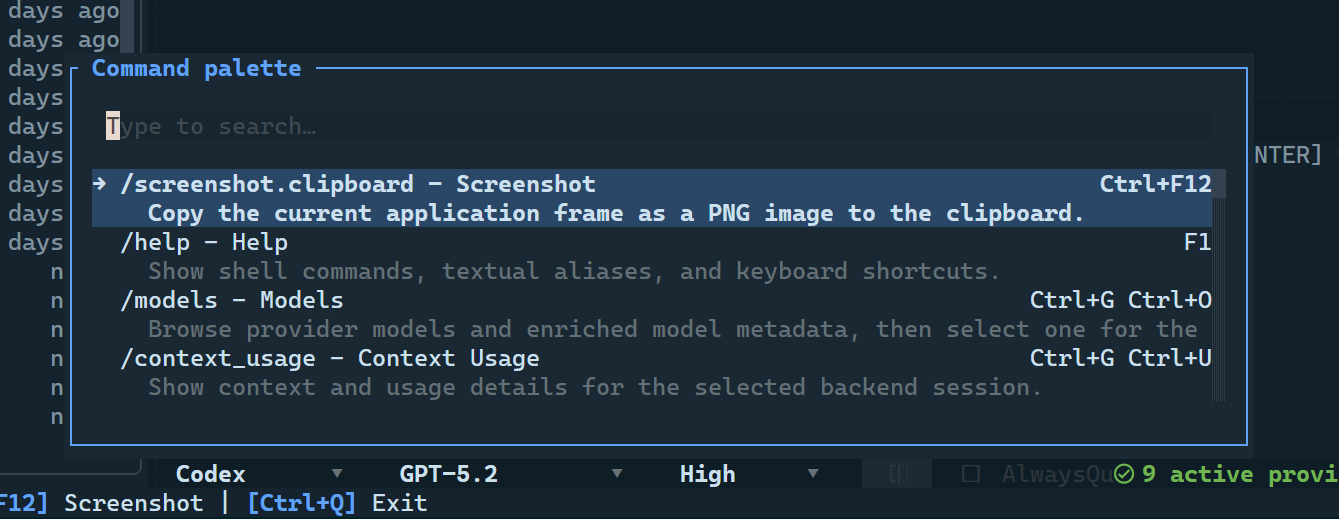Focus the 'Type to search…' palette input
The height and width of the screenshot is (519, 1339).
658,126
